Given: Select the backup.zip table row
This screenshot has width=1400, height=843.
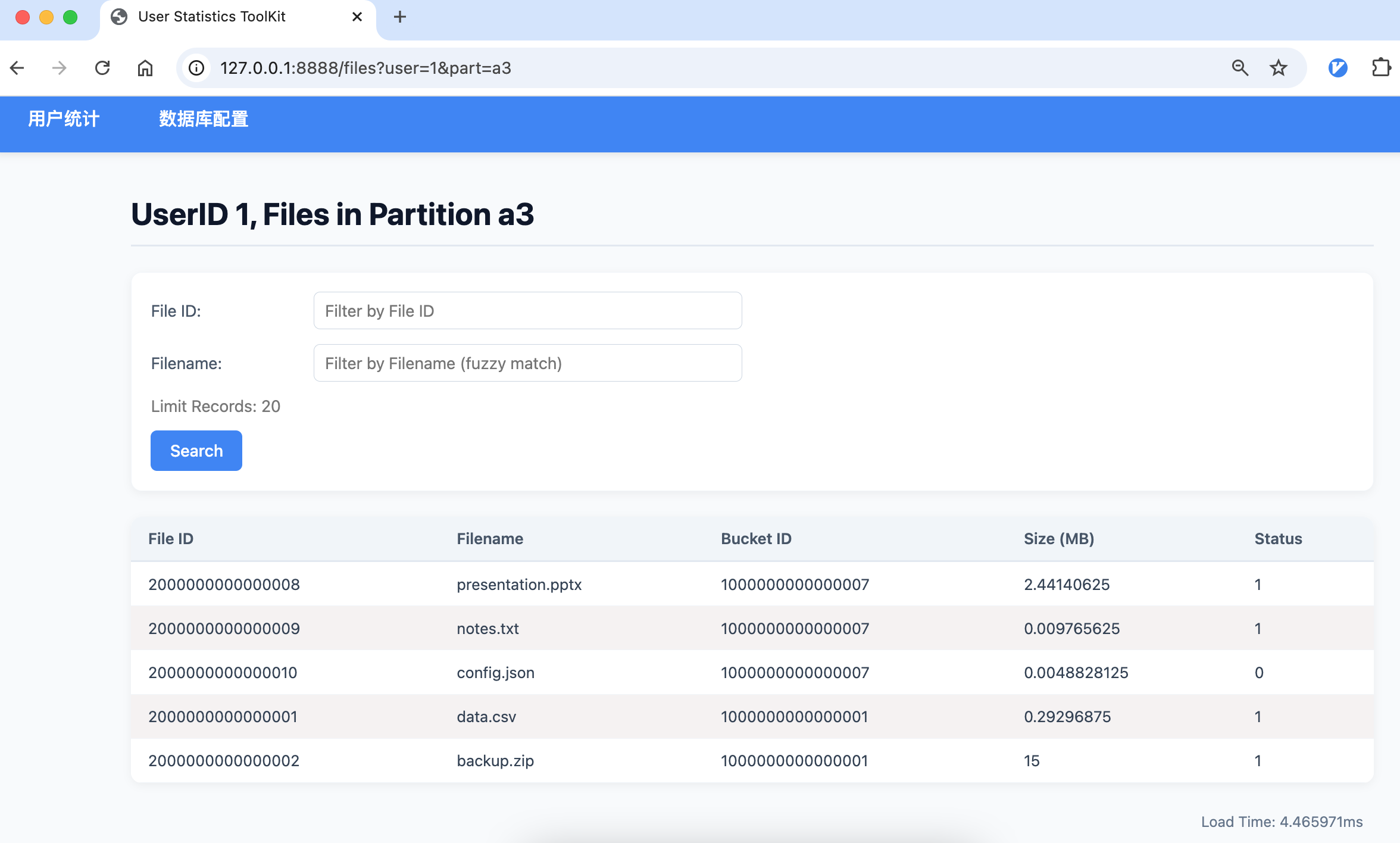Looking at the screenshot, I should 752,761.
